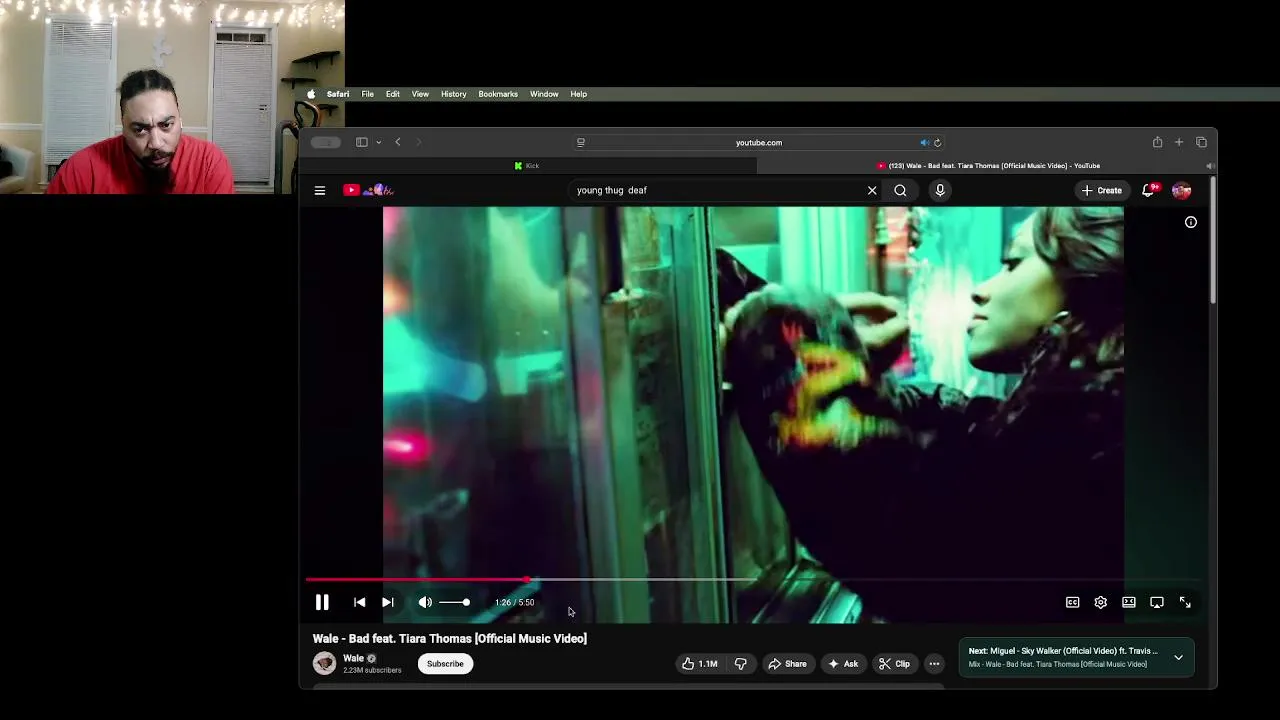
Task: Open the View menu
Action: click(x=420, y=94)
